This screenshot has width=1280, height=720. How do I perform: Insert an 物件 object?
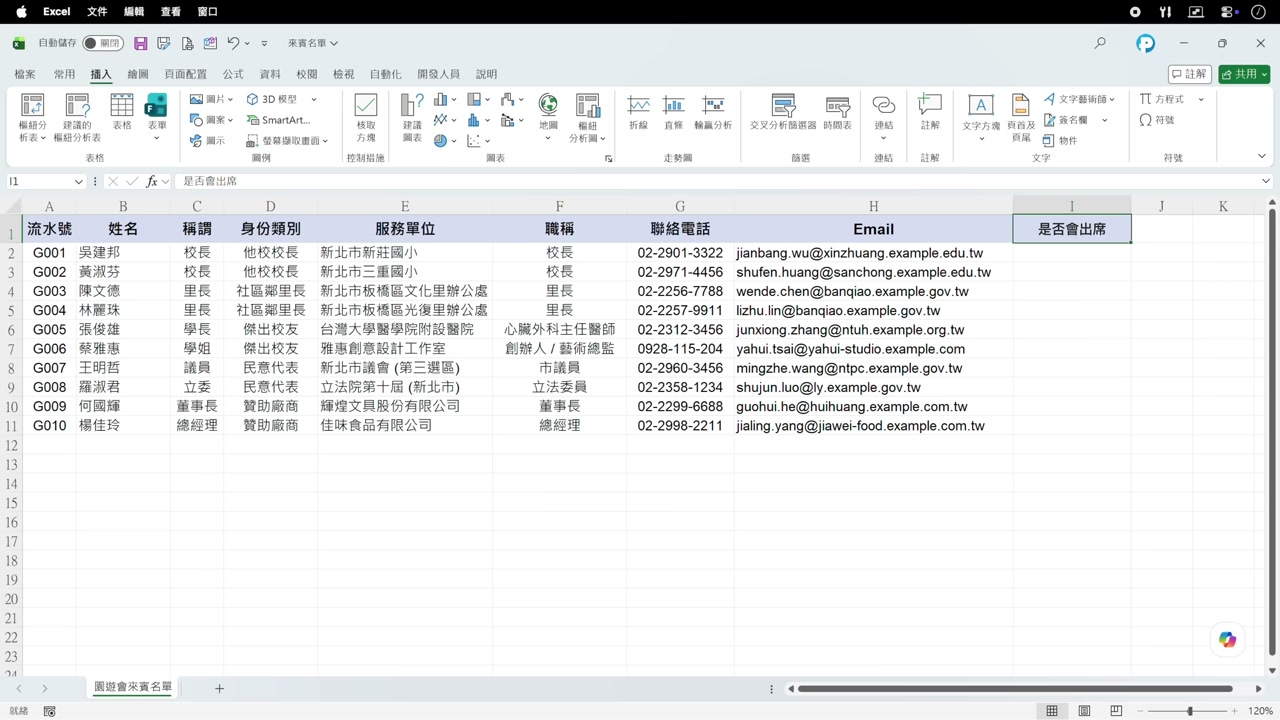click(1060, 141)
